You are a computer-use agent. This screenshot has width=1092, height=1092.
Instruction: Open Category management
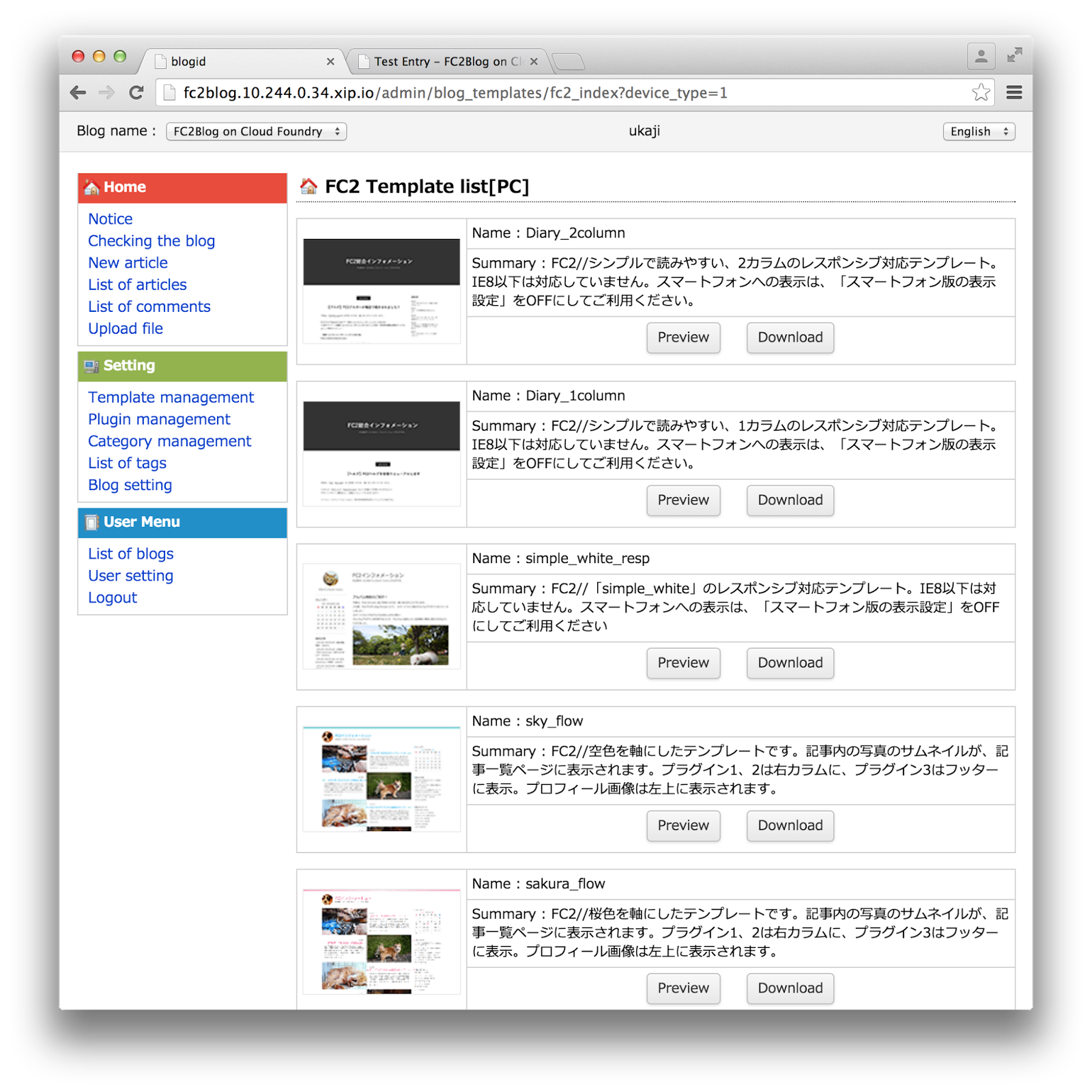pyautogui.click(x=169, y=441)
